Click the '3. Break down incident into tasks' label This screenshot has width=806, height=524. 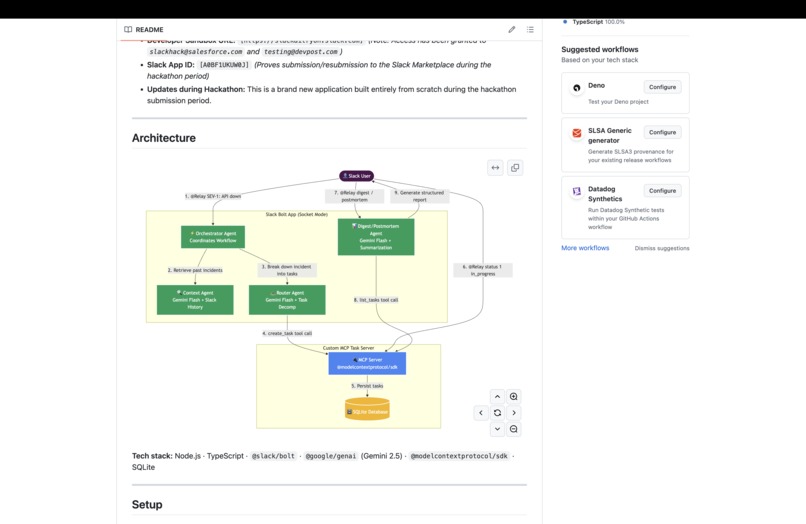pos(287,270)
